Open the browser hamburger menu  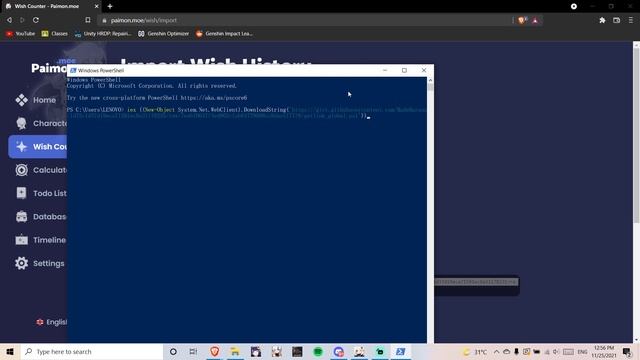tap(631, 20)
